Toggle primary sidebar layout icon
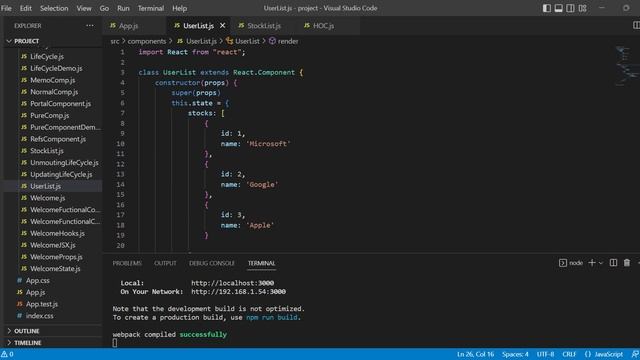640x360 pixels. coord(547,8)
